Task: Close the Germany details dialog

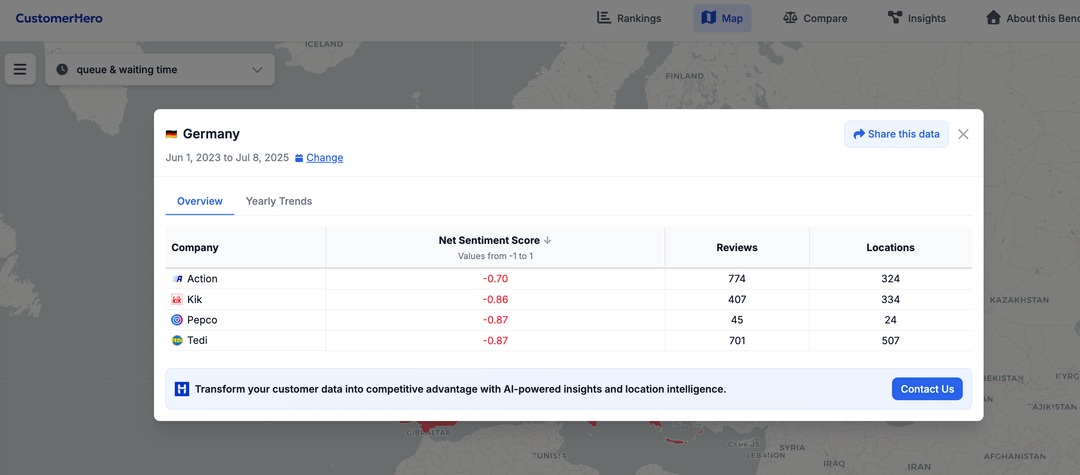Action: [x=963, y=134]
